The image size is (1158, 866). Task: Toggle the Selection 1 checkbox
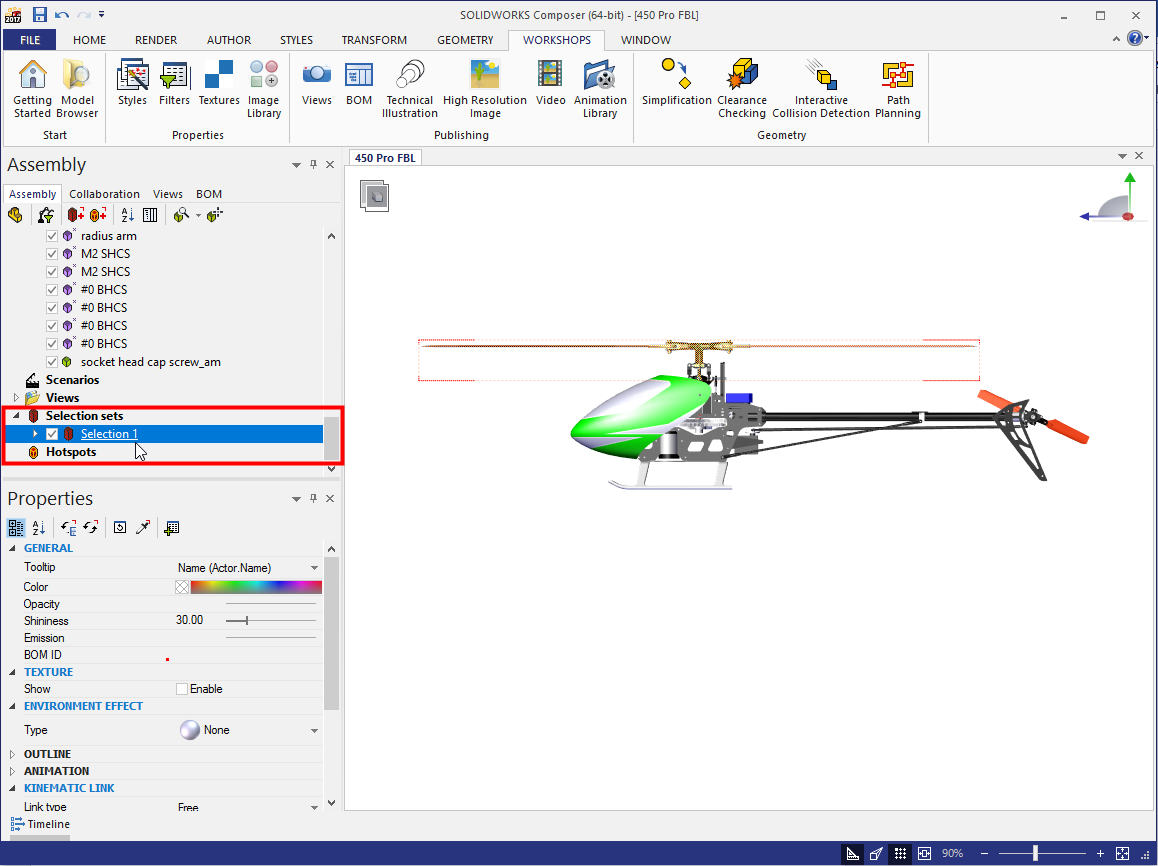coord(52,434)
